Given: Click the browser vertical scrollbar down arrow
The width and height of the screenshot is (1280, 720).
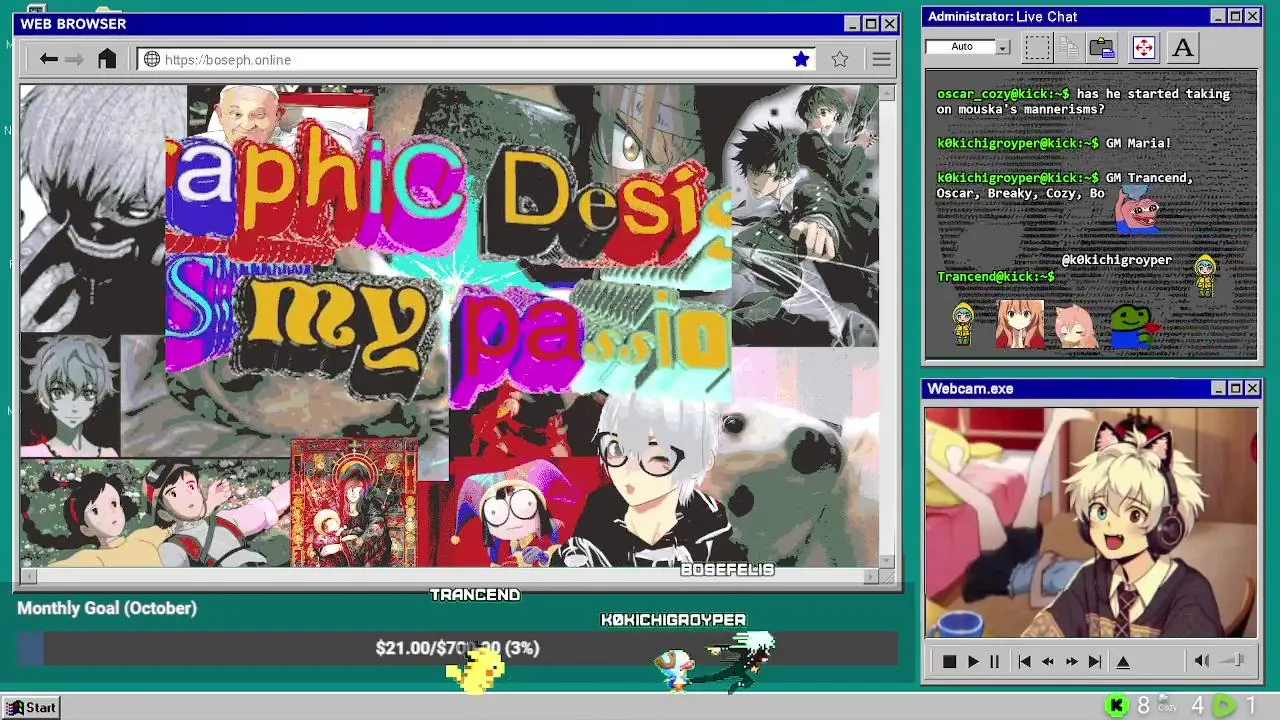Looking at the screenshot, I should coord(886,560).
